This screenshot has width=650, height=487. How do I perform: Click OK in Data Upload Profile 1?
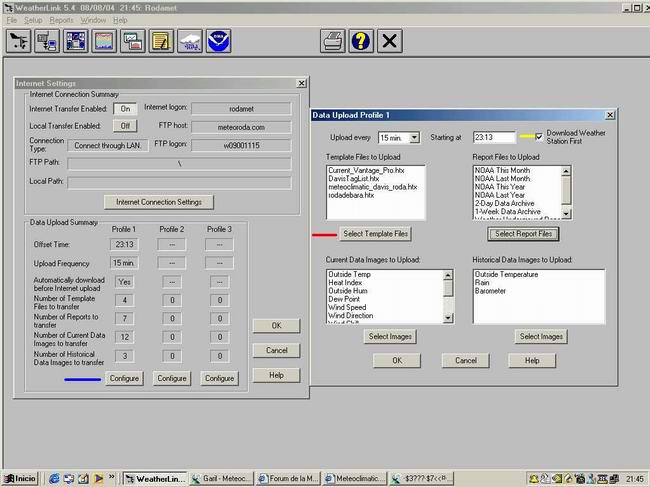tap(397, 360)
